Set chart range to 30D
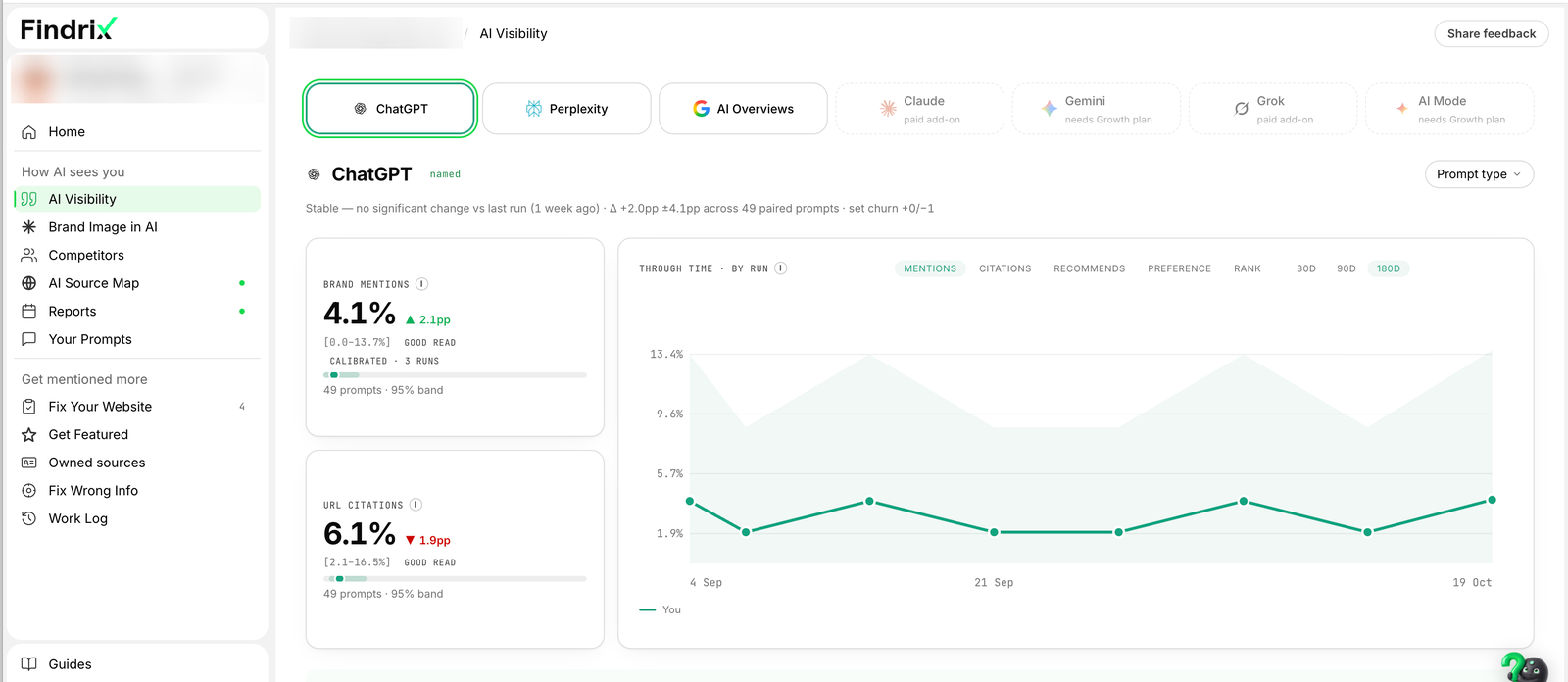 1306,268
